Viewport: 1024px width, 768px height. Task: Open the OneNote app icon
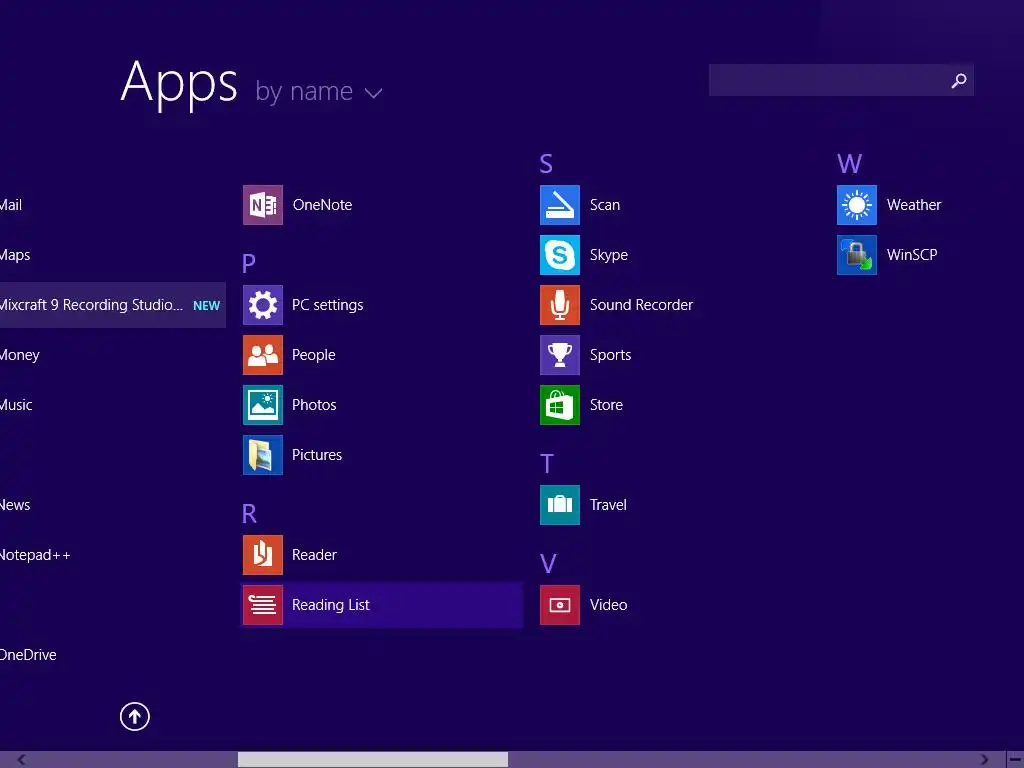[x=263, y=205]
